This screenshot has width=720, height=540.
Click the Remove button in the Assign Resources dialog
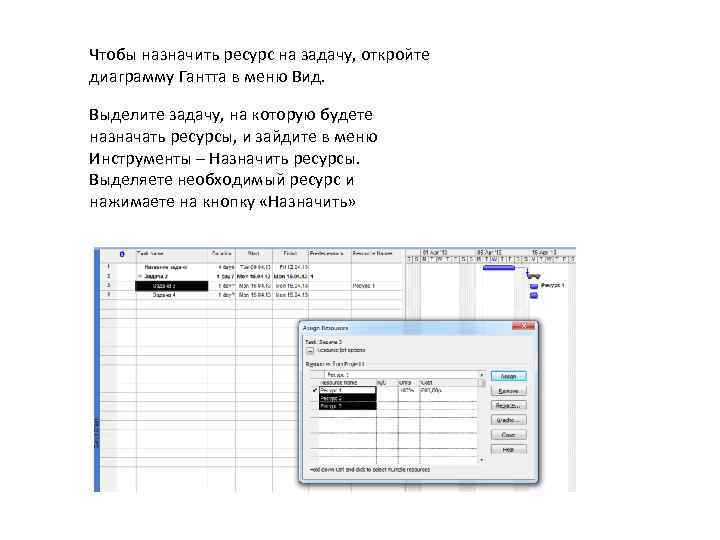(x=509, y=391)
